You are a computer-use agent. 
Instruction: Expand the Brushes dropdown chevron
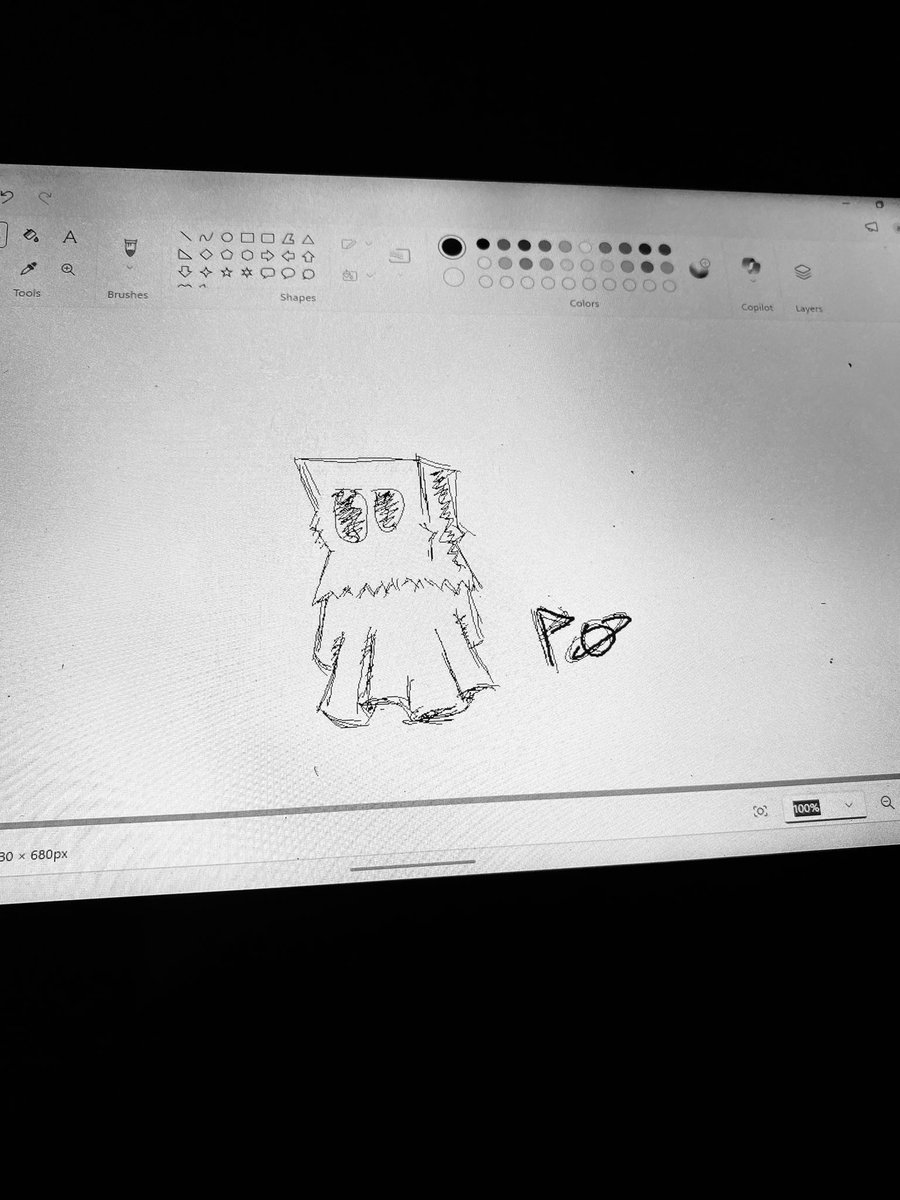(x=129, y=268)
